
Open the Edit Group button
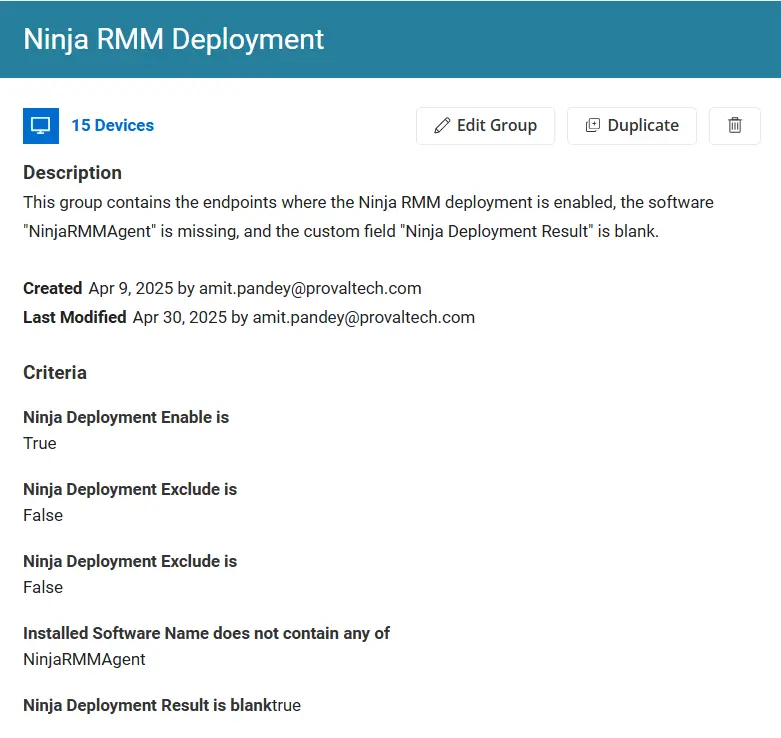[x=485, y=126]
